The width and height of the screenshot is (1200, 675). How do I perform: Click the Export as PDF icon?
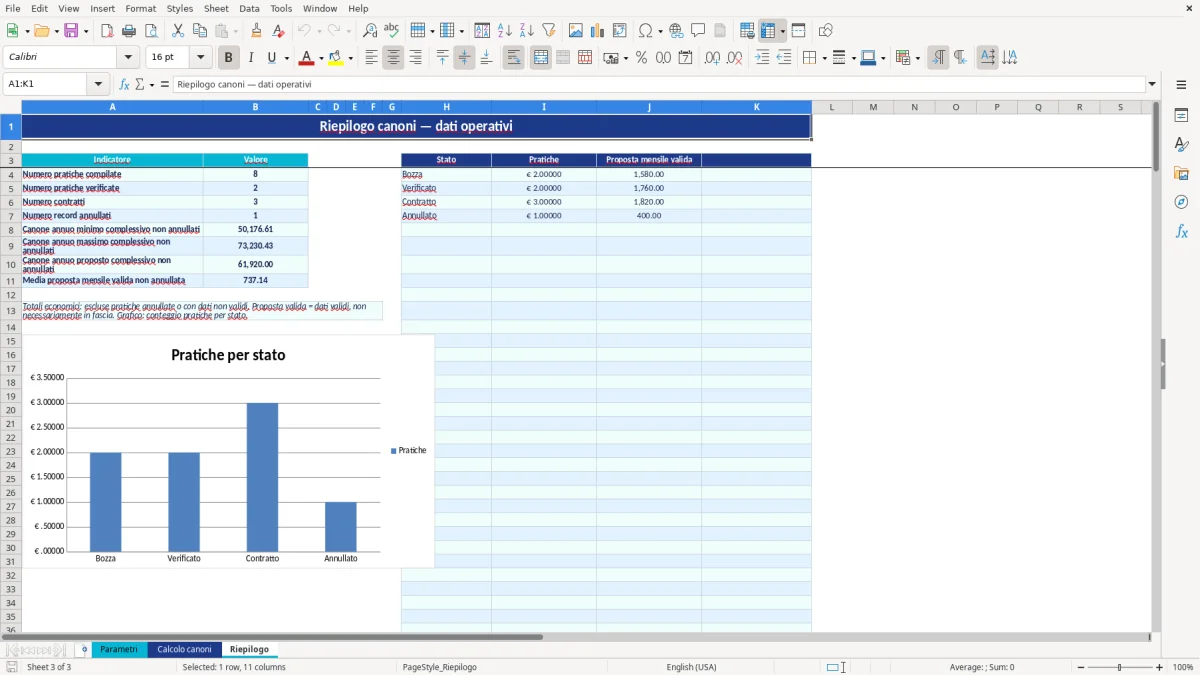(107, 31)
